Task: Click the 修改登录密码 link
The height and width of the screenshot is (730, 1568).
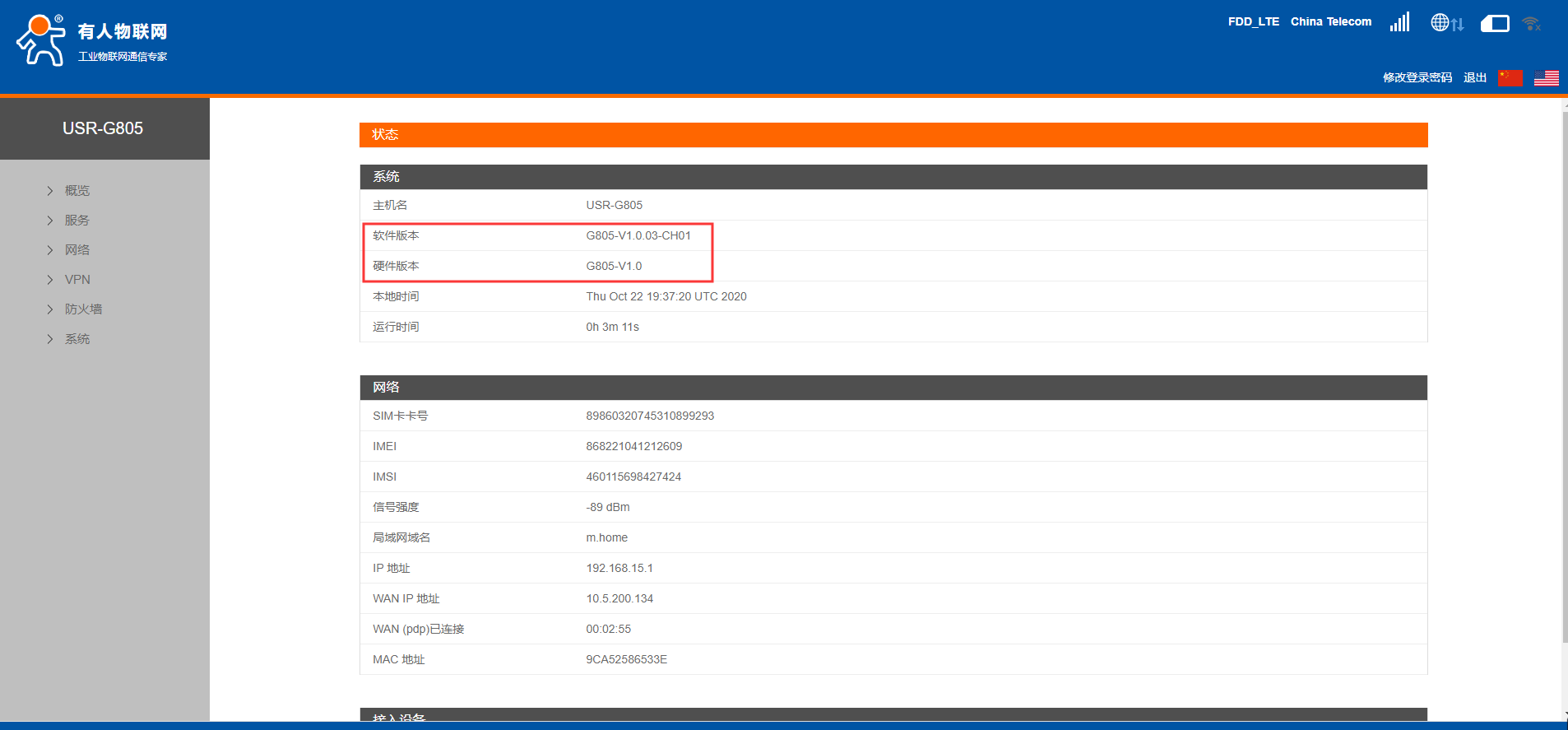Action: 1417,77
